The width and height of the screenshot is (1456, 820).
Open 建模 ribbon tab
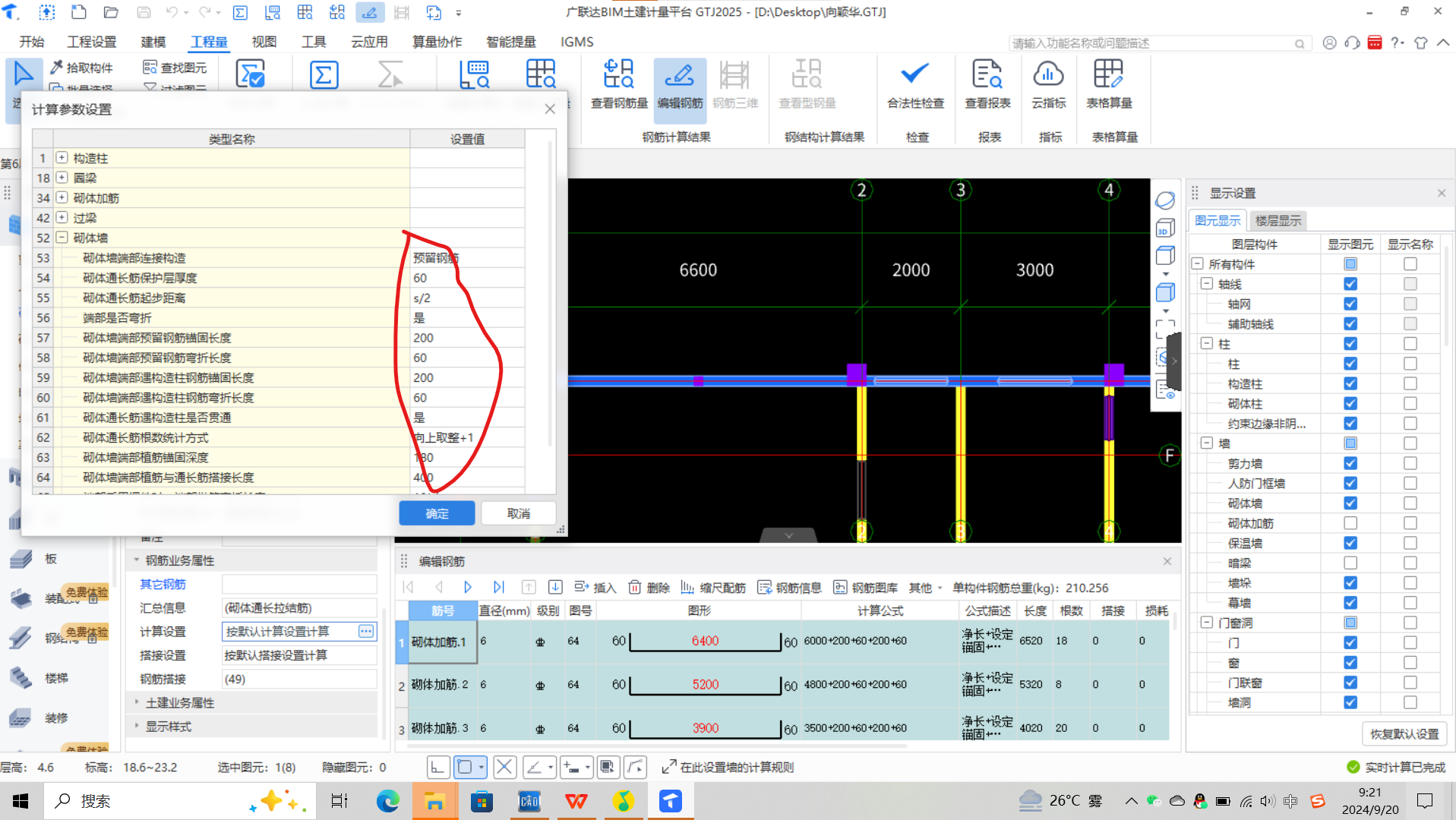[x=153, y=42]
